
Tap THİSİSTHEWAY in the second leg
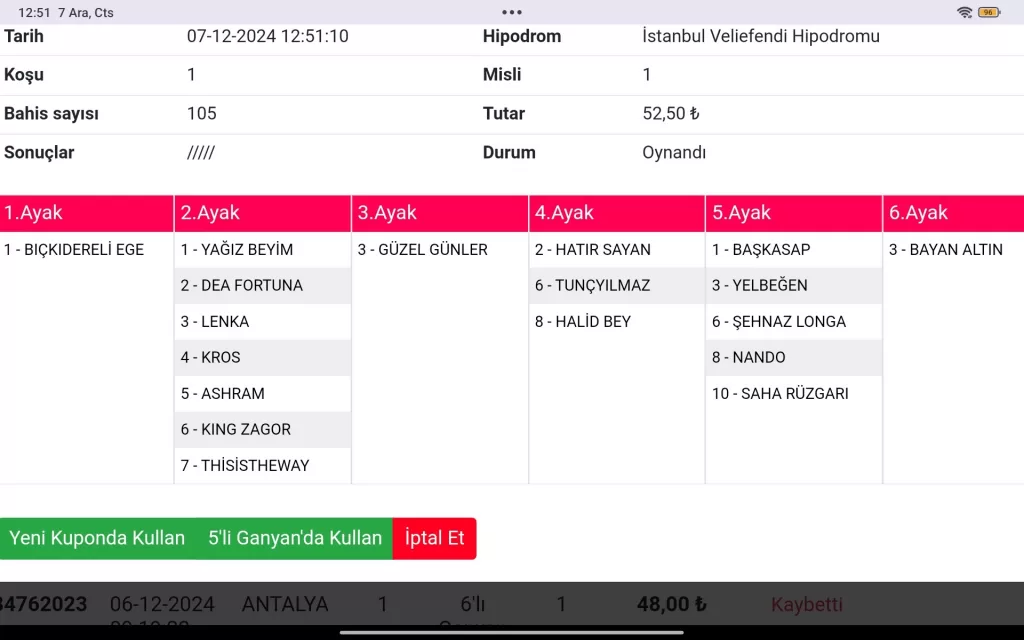click(262, 466)
